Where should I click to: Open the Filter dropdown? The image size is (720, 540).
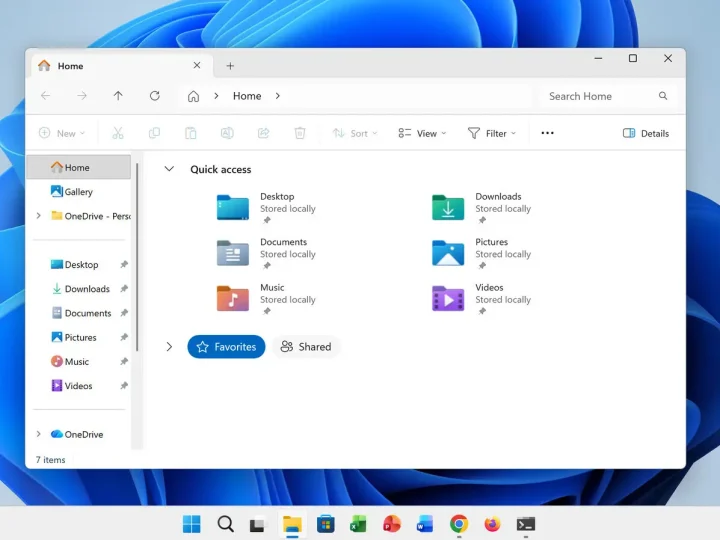click(x=492, y=133)
